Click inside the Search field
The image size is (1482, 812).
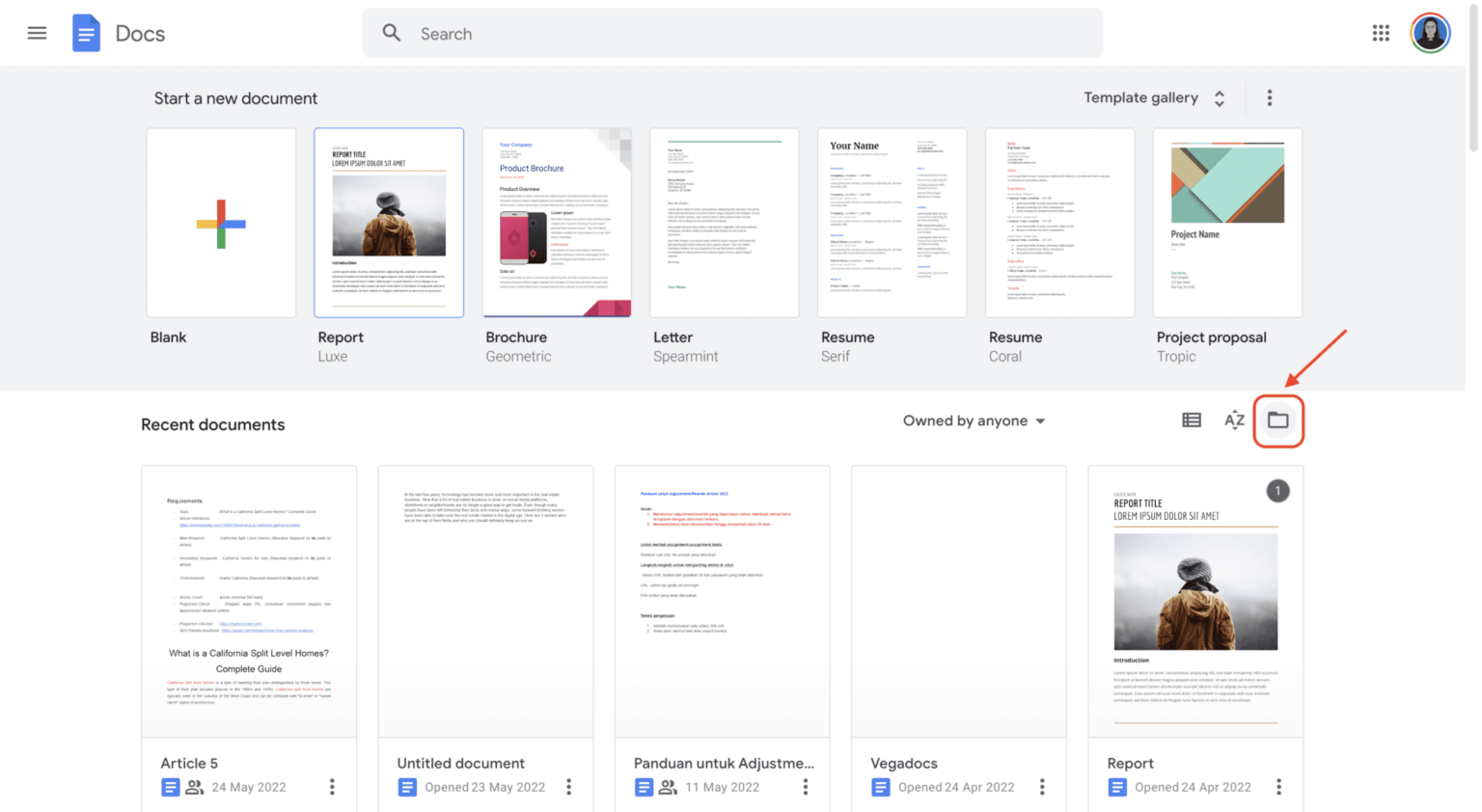675,32
